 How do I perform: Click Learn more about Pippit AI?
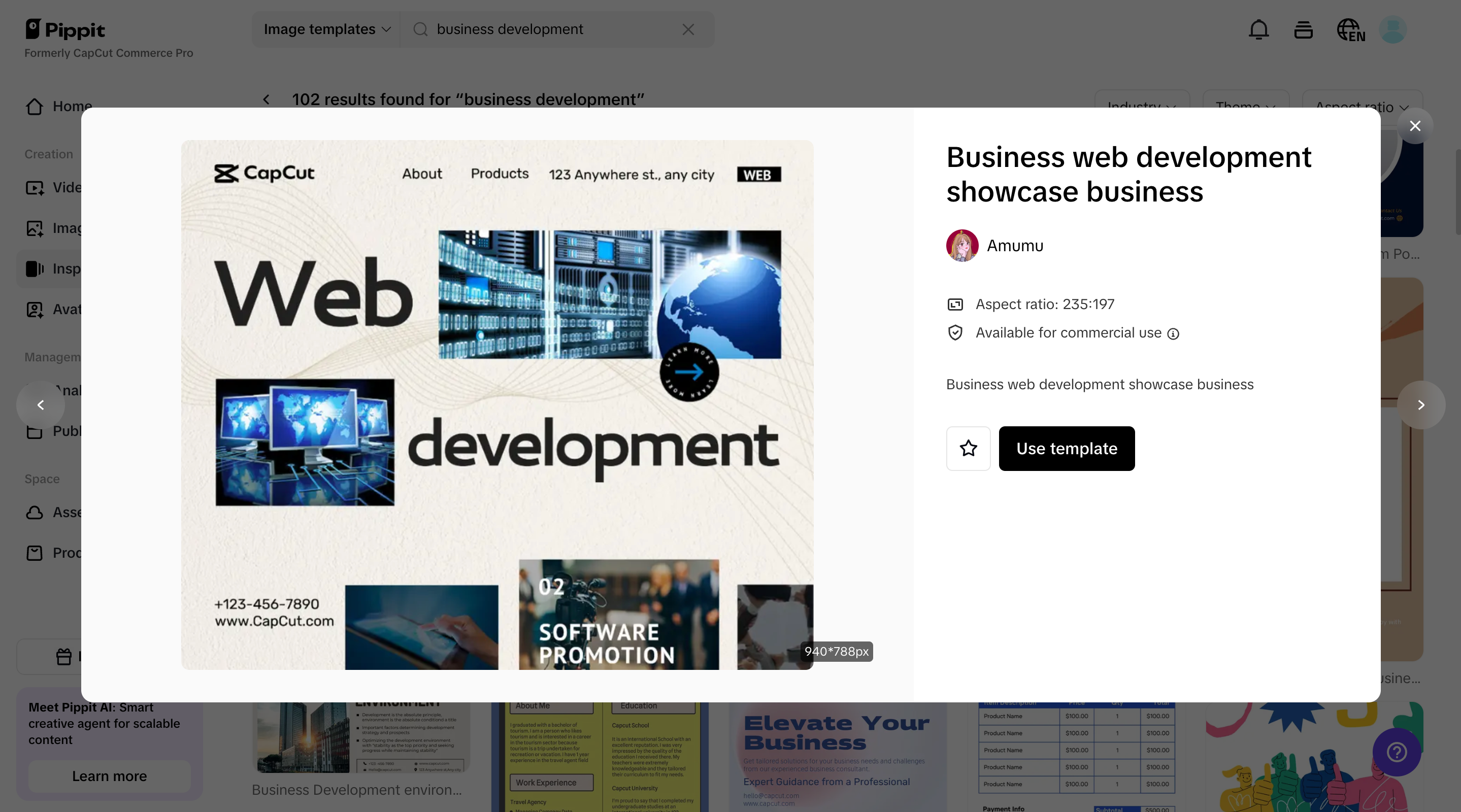pyautogui.click(x=110, y=776)
